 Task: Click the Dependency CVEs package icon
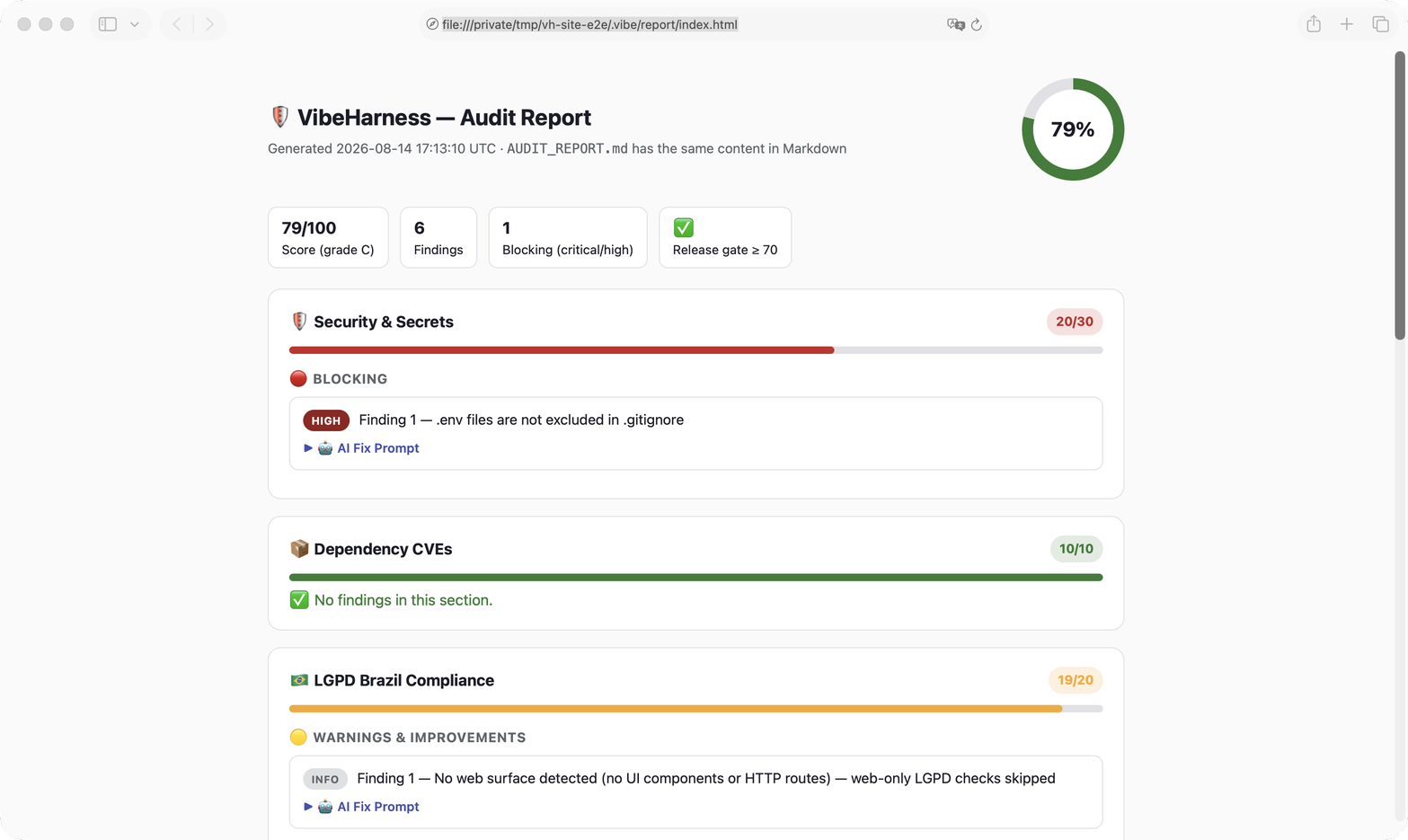(300, 549)
